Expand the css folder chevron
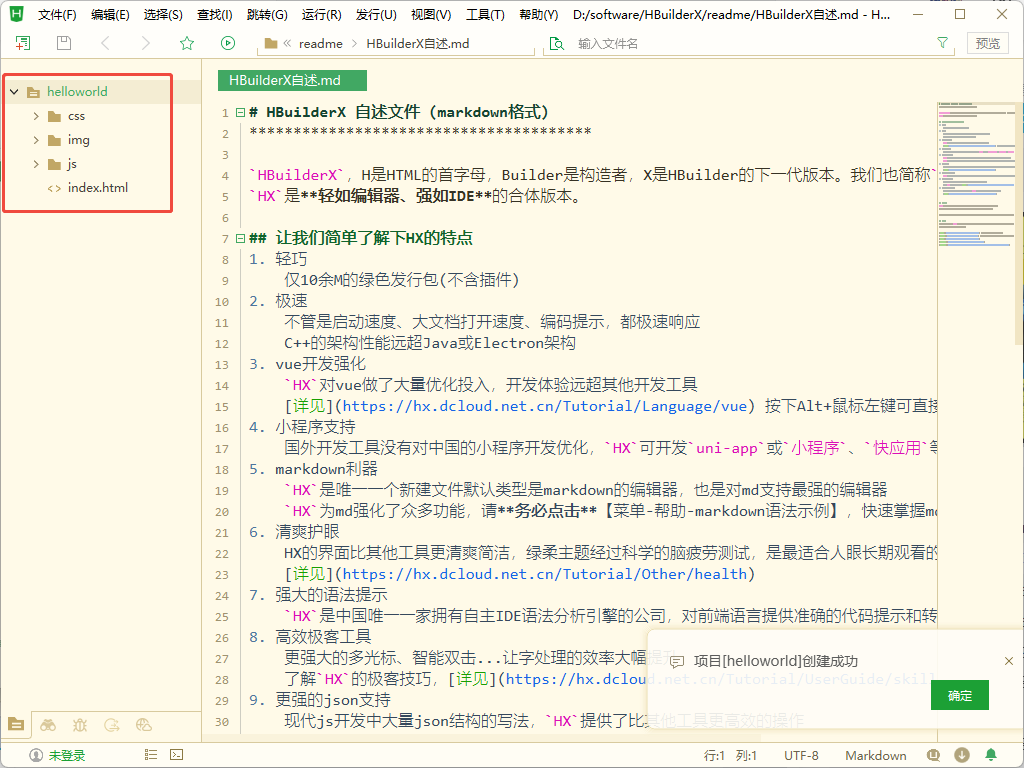The image size is (1024, 768). tap(36, 116)
